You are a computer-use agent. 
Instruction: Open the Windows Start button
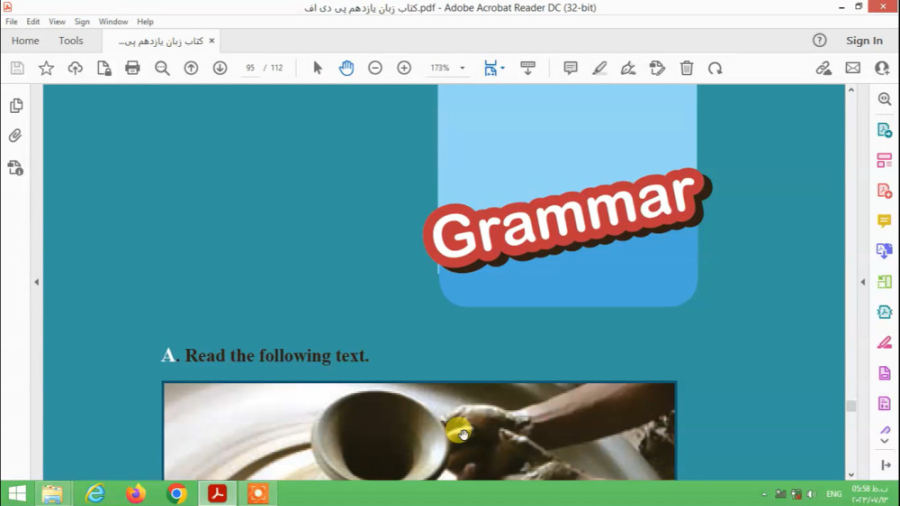click(17, 493)
